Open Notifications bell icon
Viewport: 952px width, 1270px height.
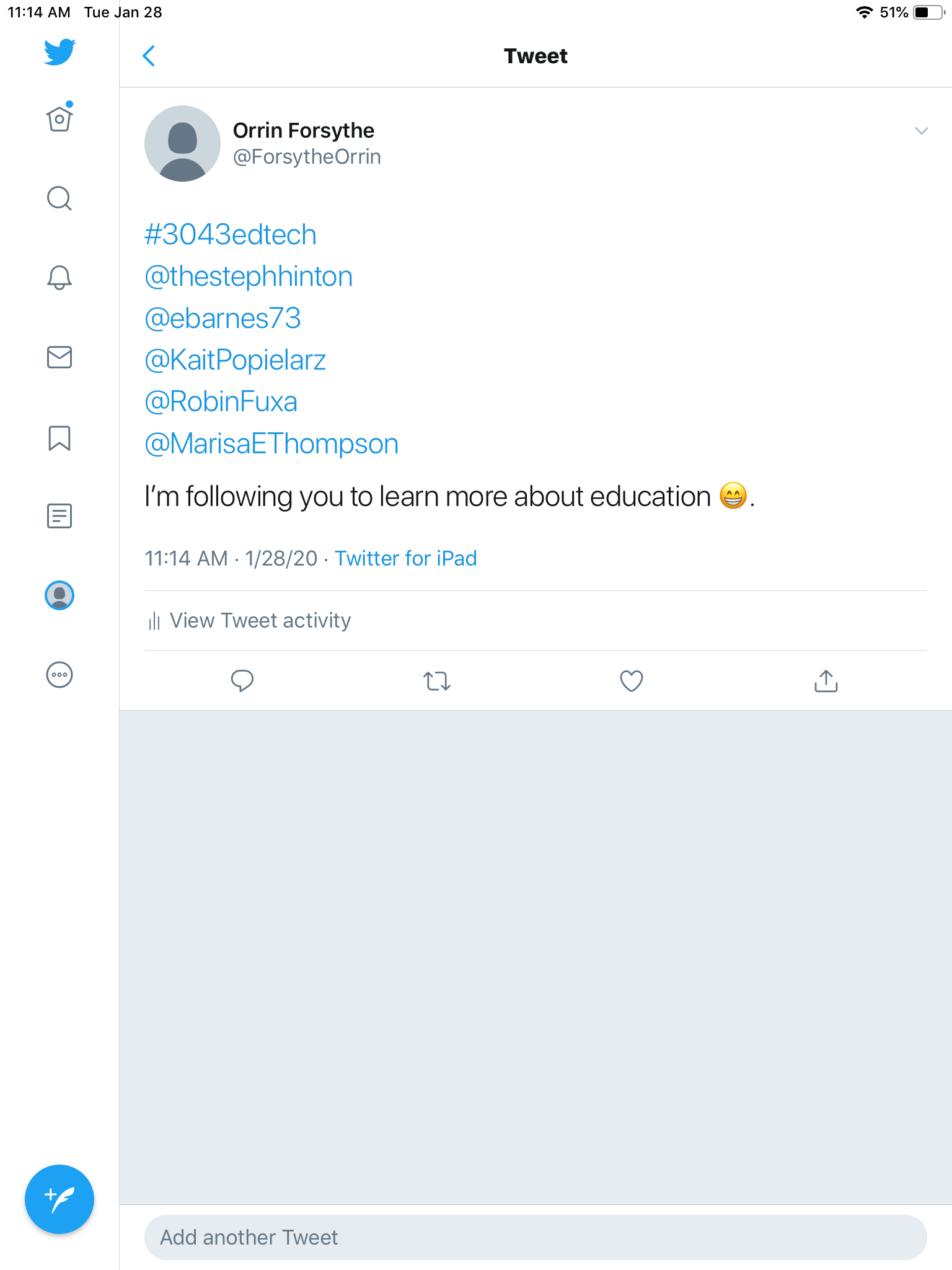[x=59, y=277]
